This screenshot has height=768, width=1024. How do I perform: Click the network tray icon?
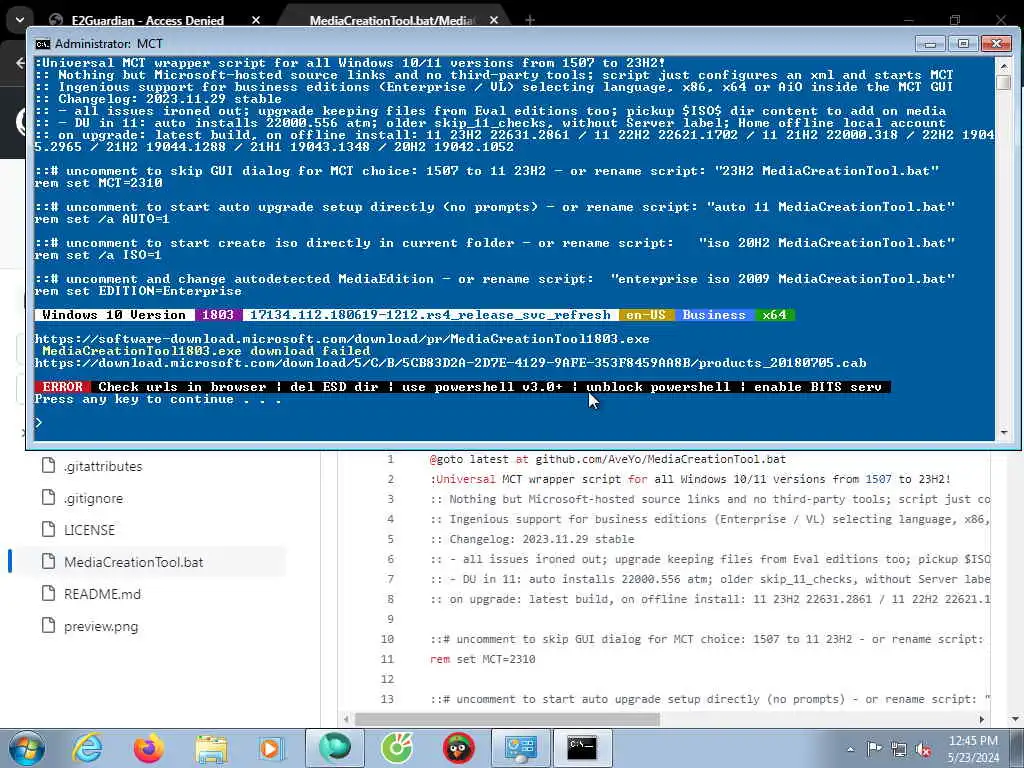[x=899, y=749]
